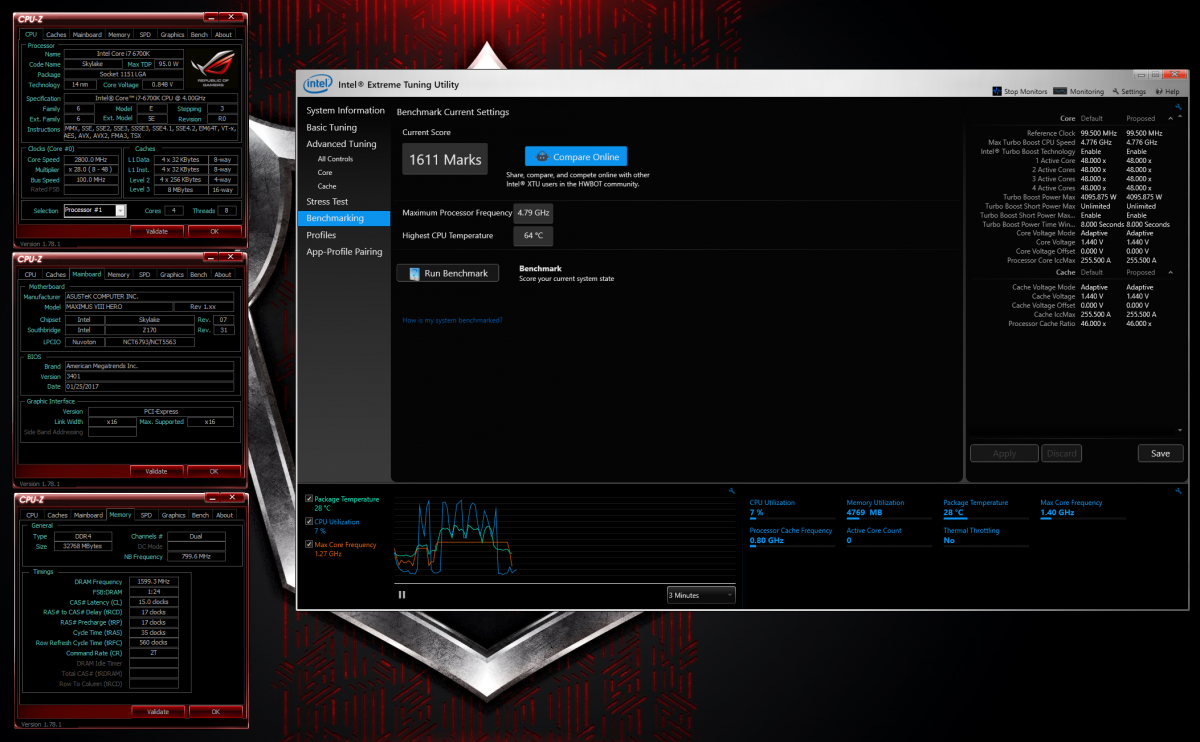Click the '1611 Marks' current score box
The width and height of the screenshot is (1200, 742).
pos(445,159)
